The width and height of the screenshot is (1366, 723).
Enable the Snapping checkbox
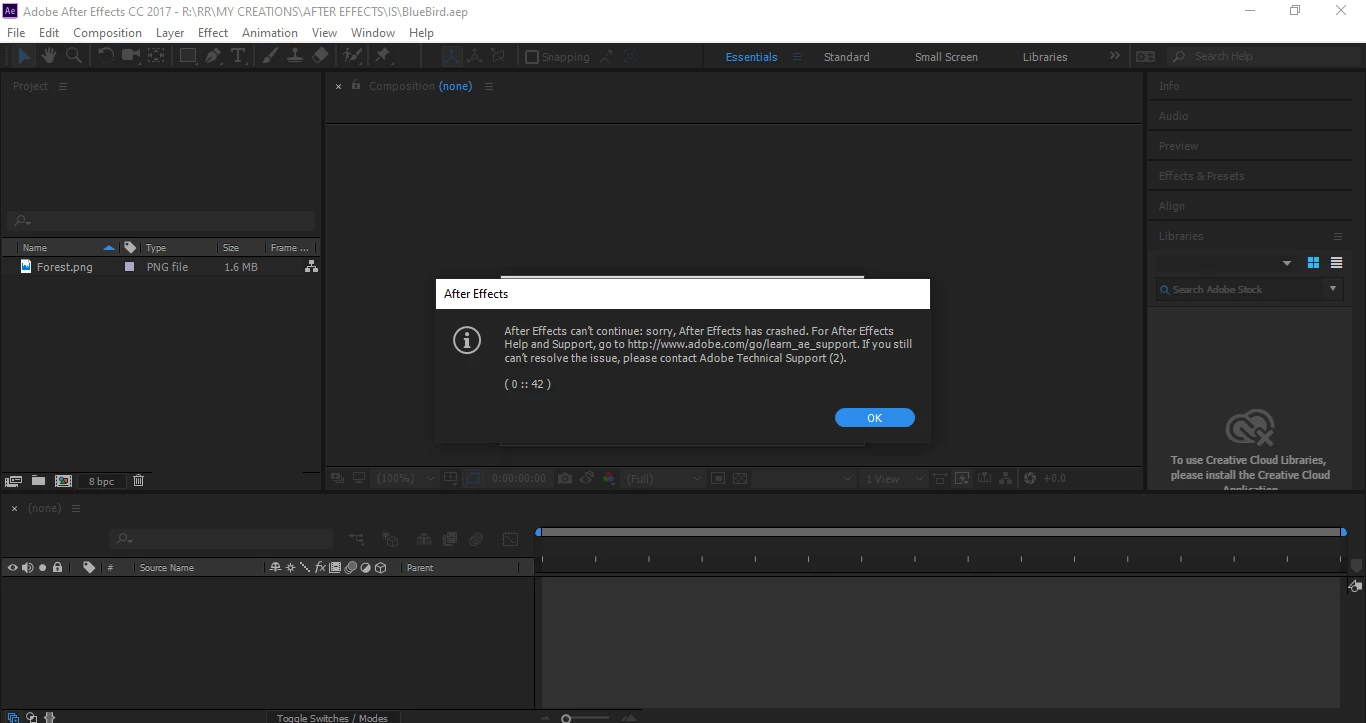tap(532, 57)
